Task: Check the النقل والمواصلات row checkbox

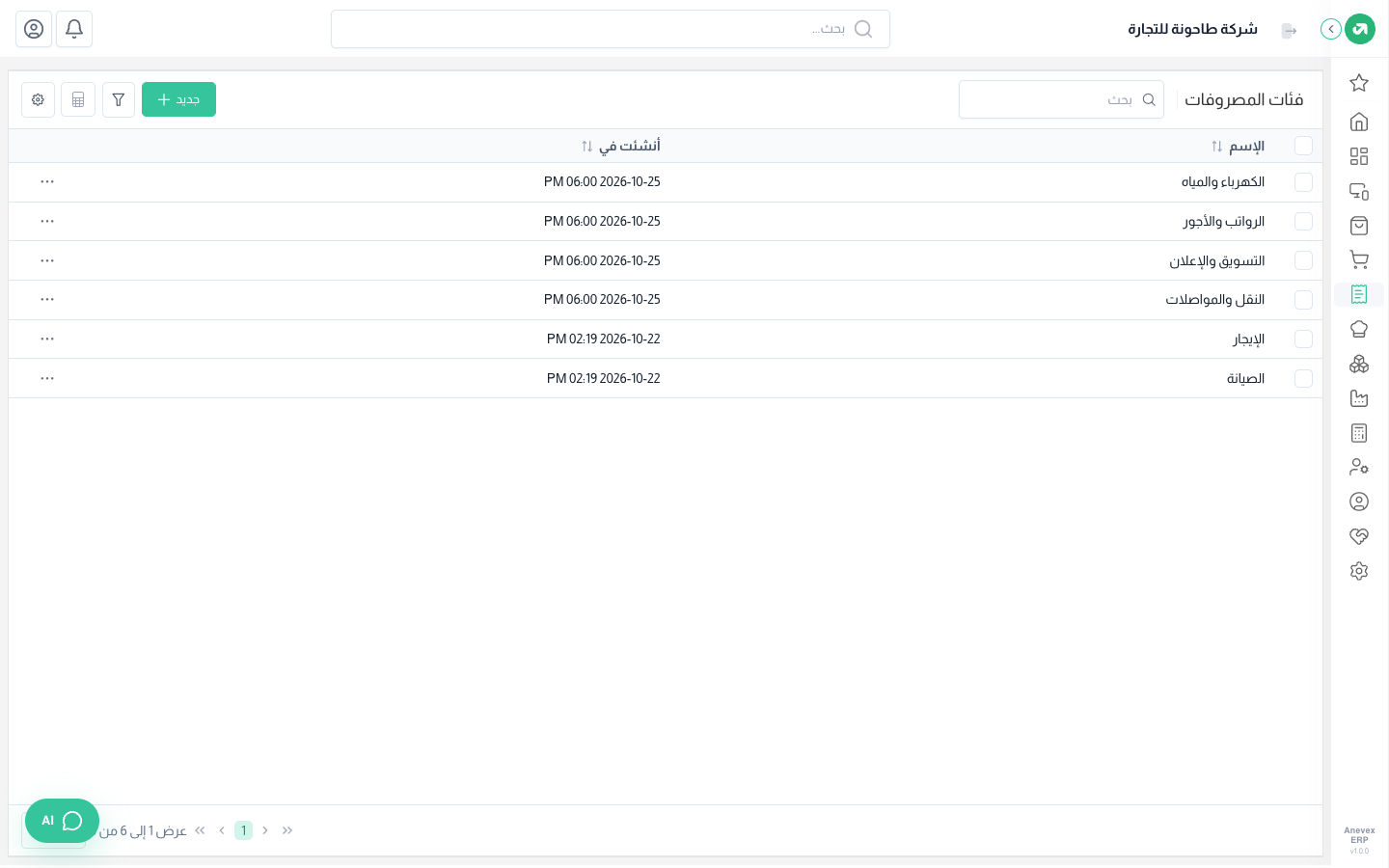Action: coord(1304,300)
